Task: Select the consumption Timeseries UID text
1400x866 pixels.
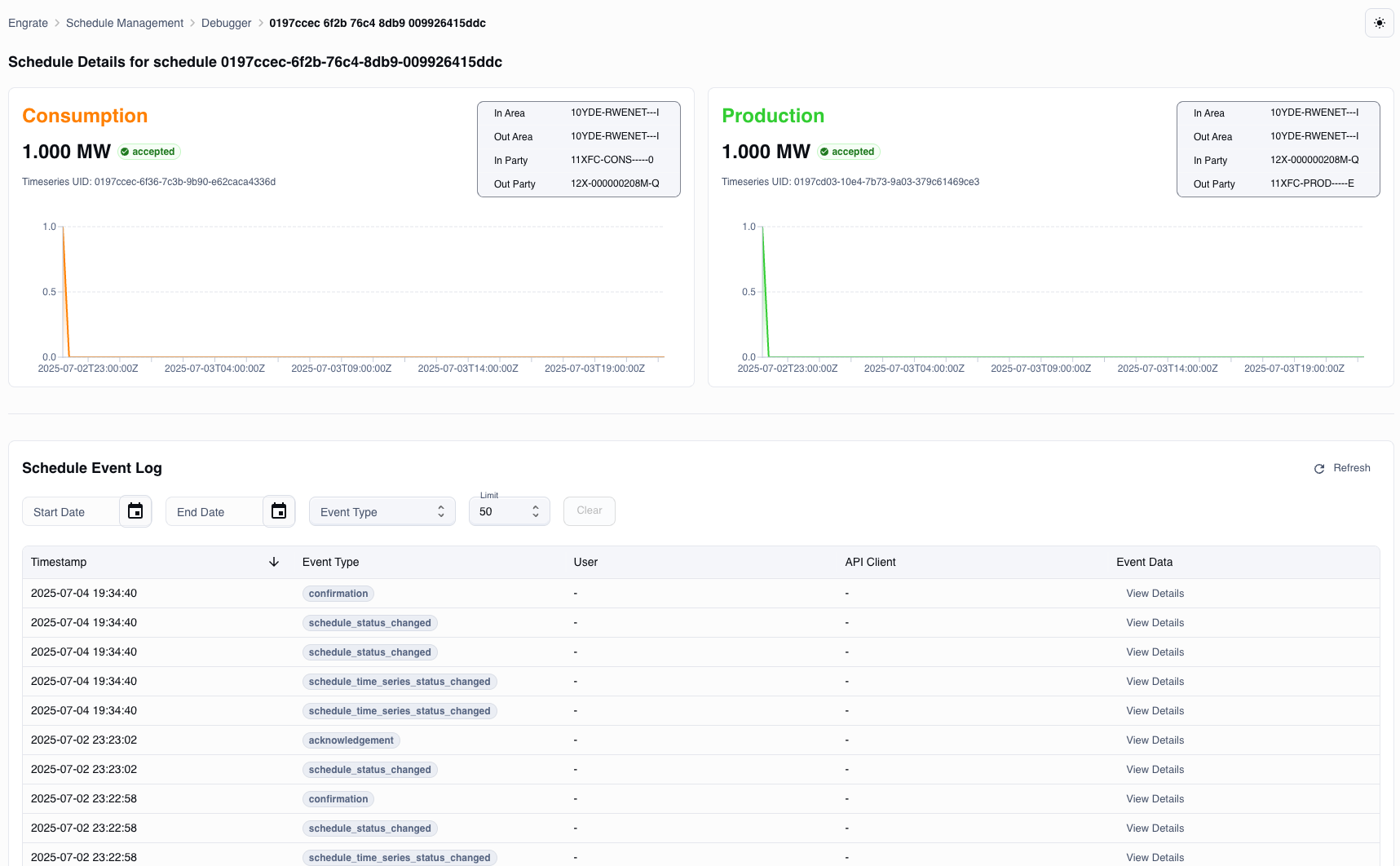Action: 148,182
